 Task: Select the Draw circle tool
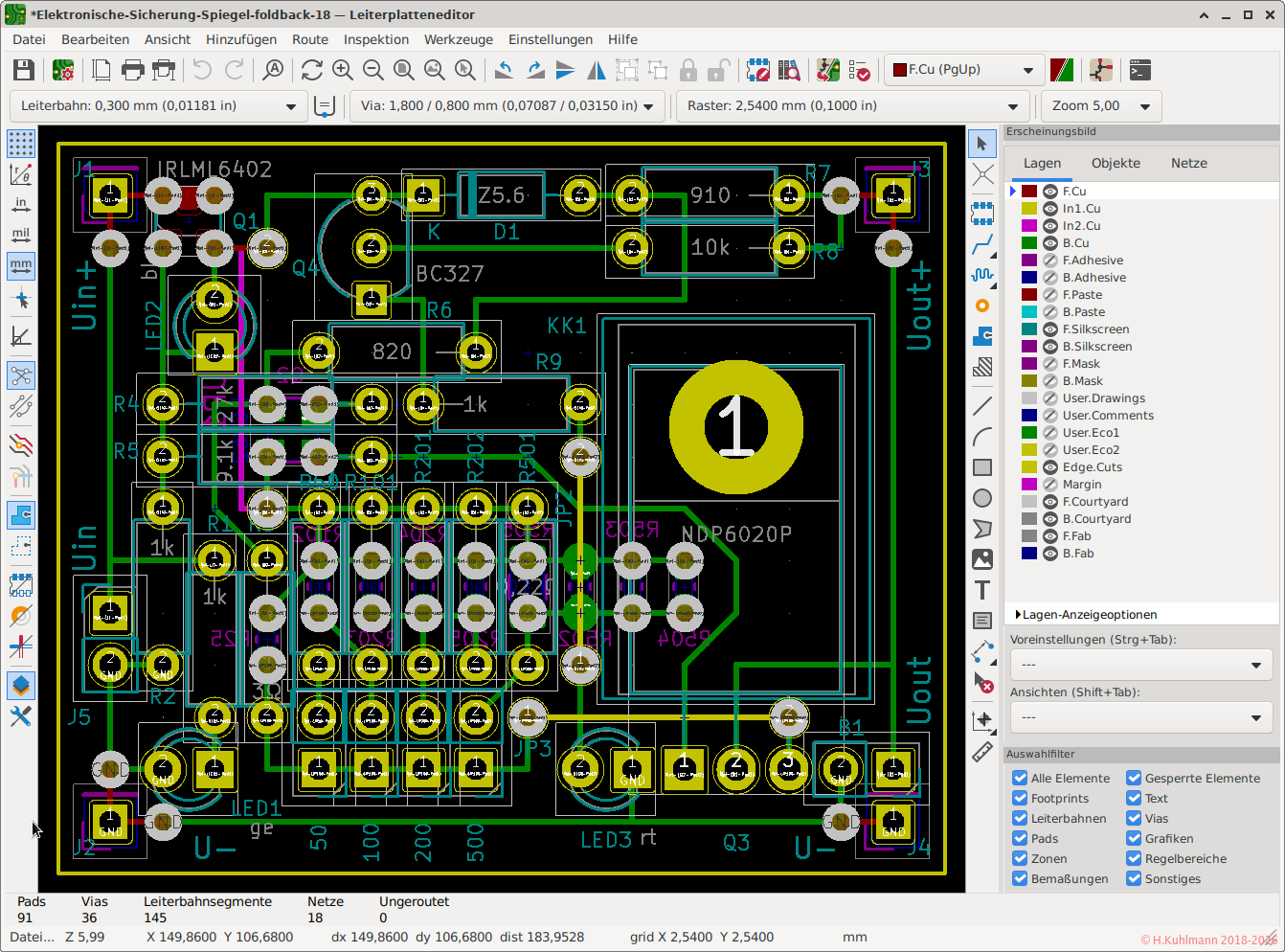click(x=982, y=498)
